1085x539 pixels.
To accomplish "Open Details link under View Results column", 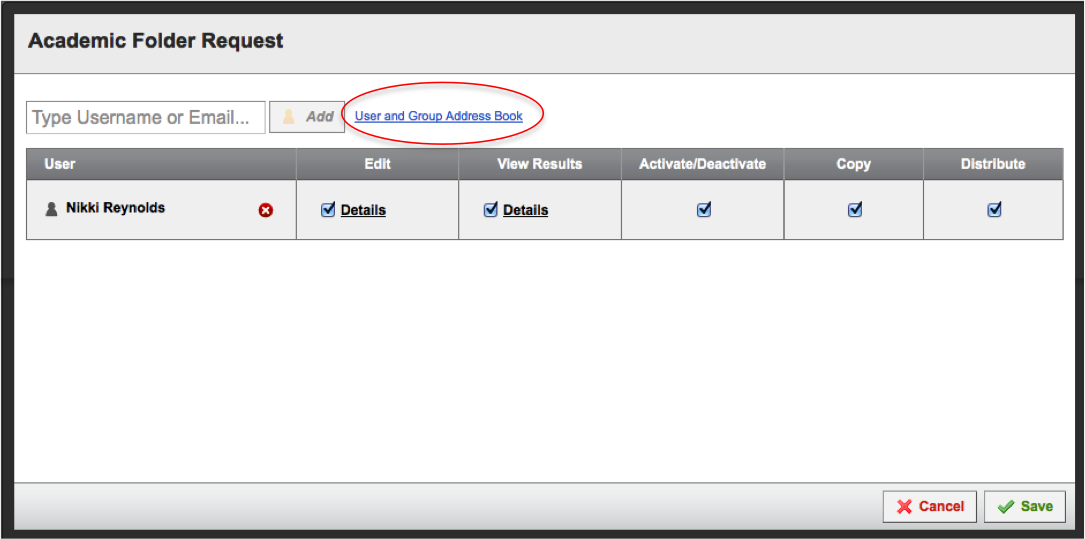I will click(525, 210).
